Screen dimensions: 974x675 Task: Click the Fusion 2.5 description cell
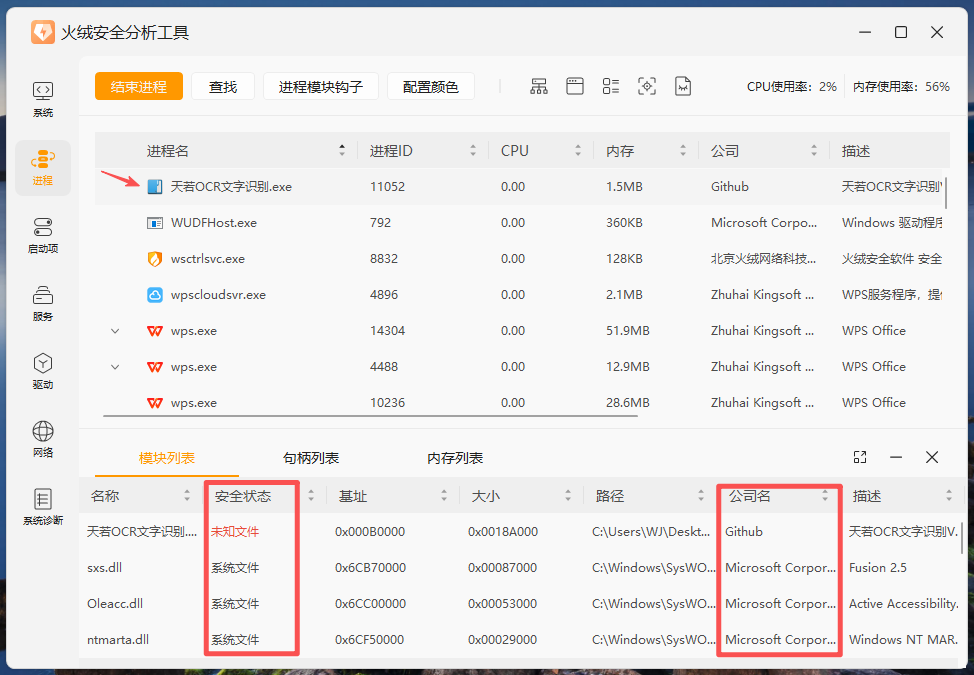[878, 568]
